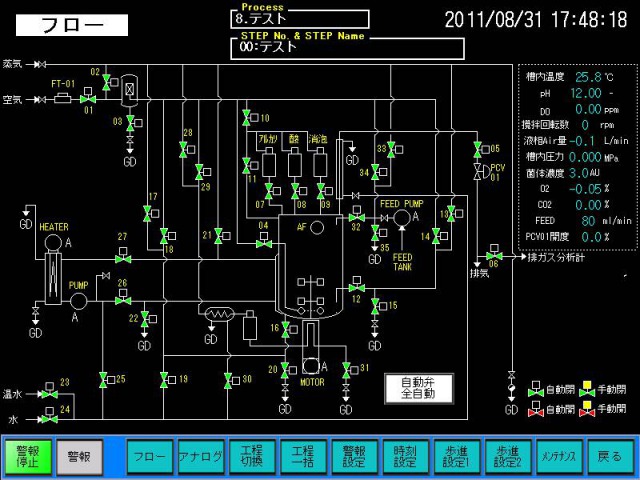This screenshot has width=640, height=480.
Task: Click valve 03 below the filter
Action: [x=133, y=123]
